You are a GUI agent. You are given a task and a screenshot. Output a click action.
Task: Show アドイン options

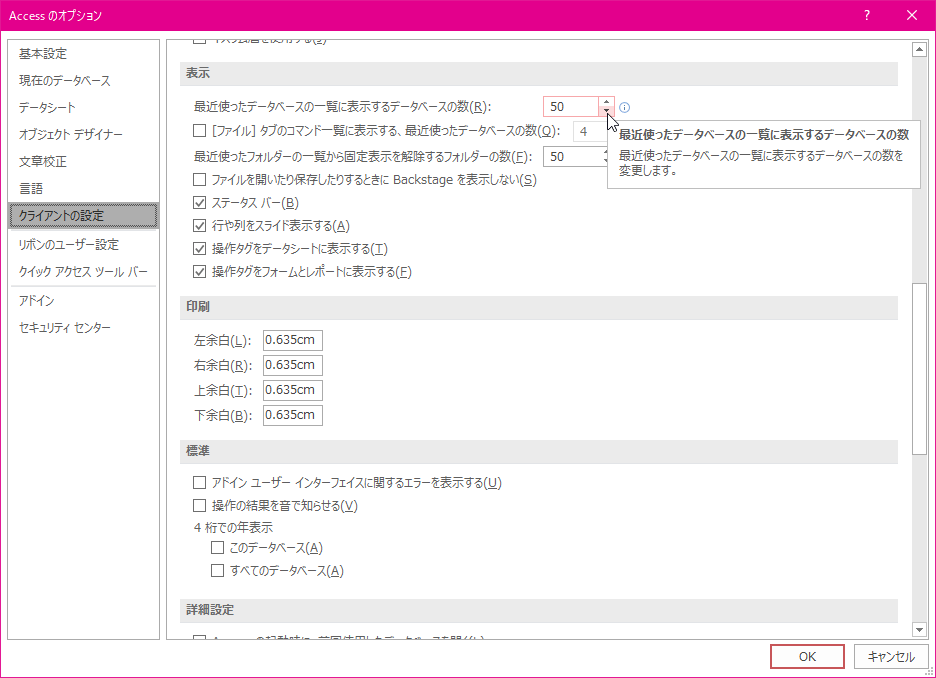coord(36,300)
